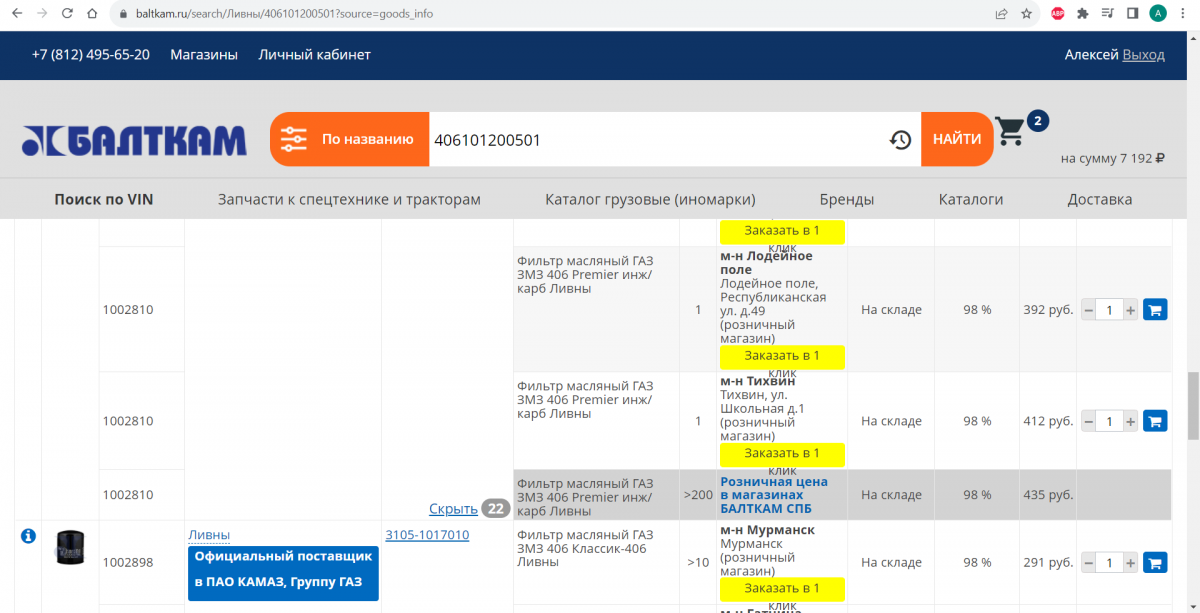Screen dimensions: 1200x613
Task: Follow the part number link 3105-1017010
Action: (x=427, y=535)
